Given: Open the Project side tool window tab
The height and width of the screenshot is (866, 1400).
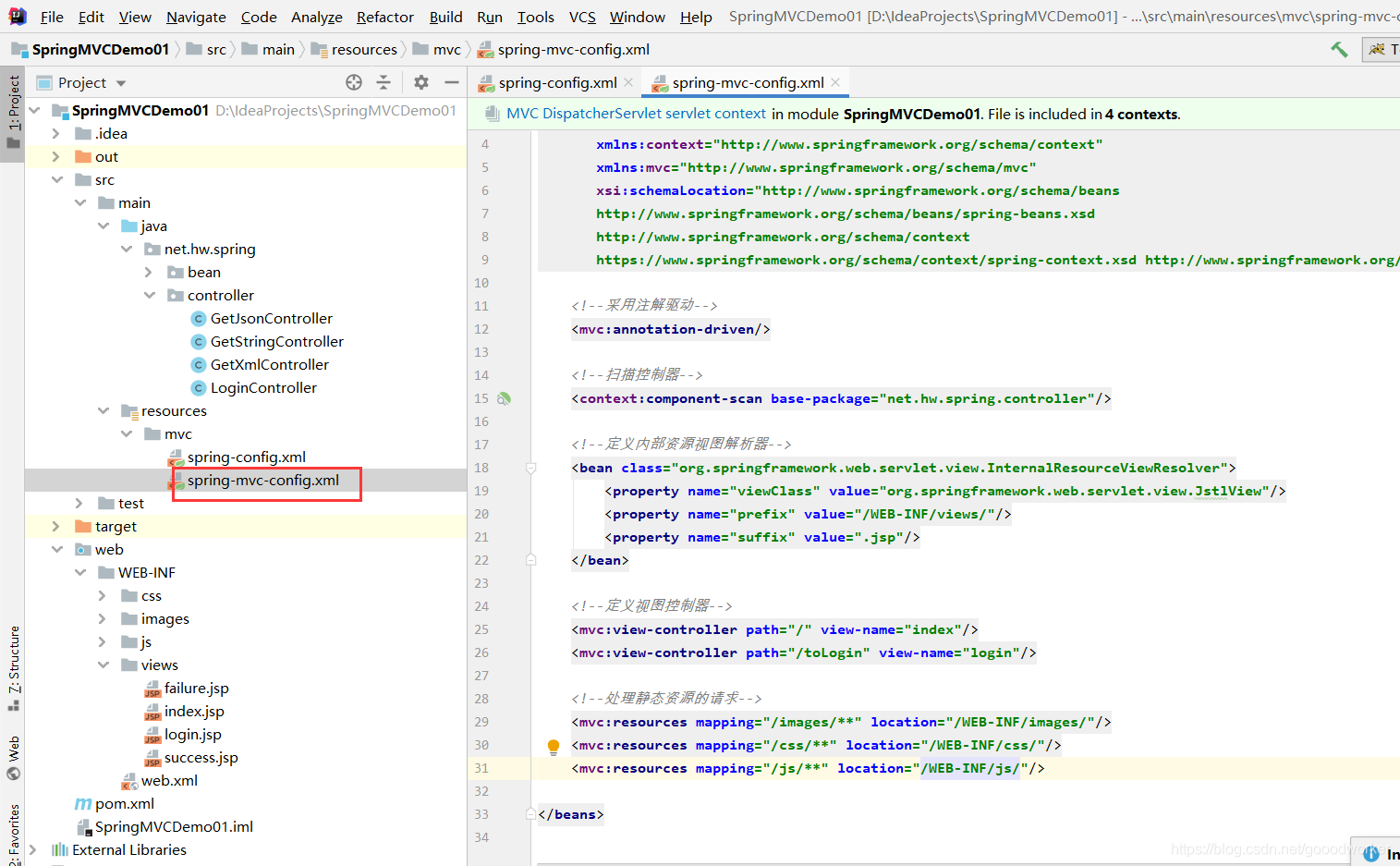Looking at the screenshot, I should 13,113.
